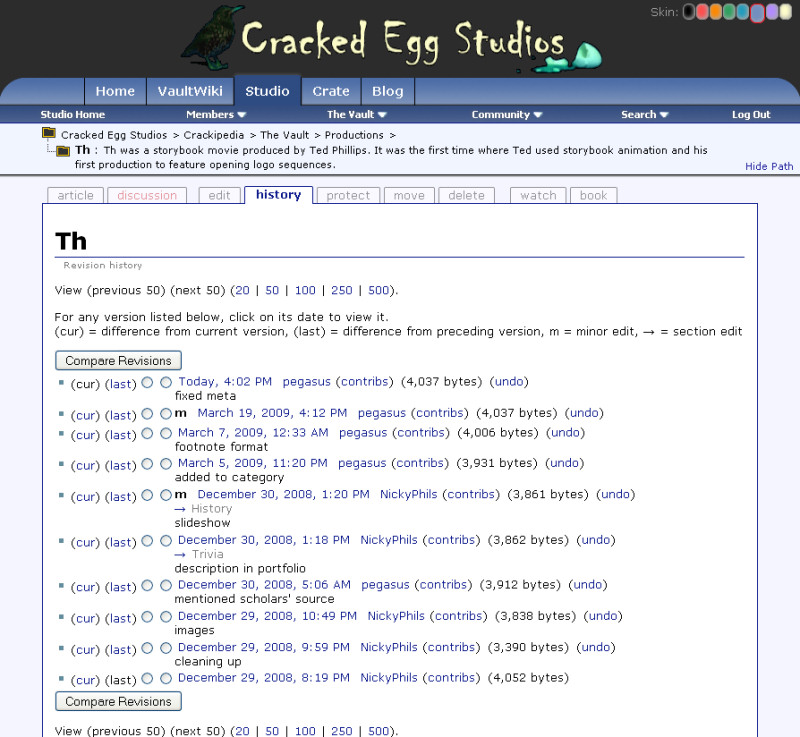
Task: Open the pegasus user link in the March 5, 2009 row
Action: 362,463
